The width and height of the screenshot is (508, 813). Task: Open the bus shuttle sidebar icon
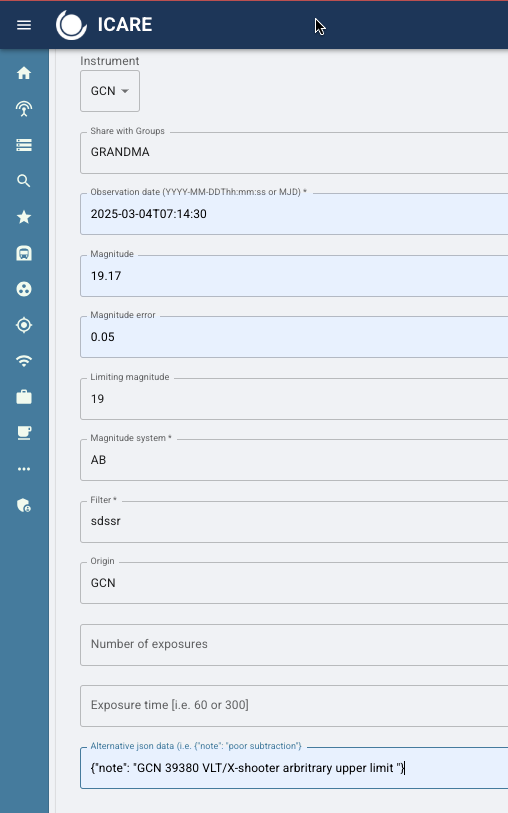[x=24, y=253]
